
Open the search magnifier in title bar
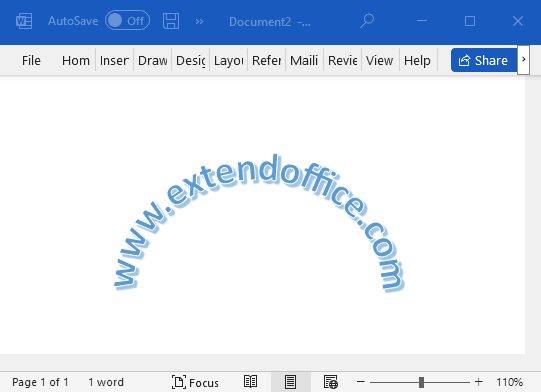[x=367, y=21]
